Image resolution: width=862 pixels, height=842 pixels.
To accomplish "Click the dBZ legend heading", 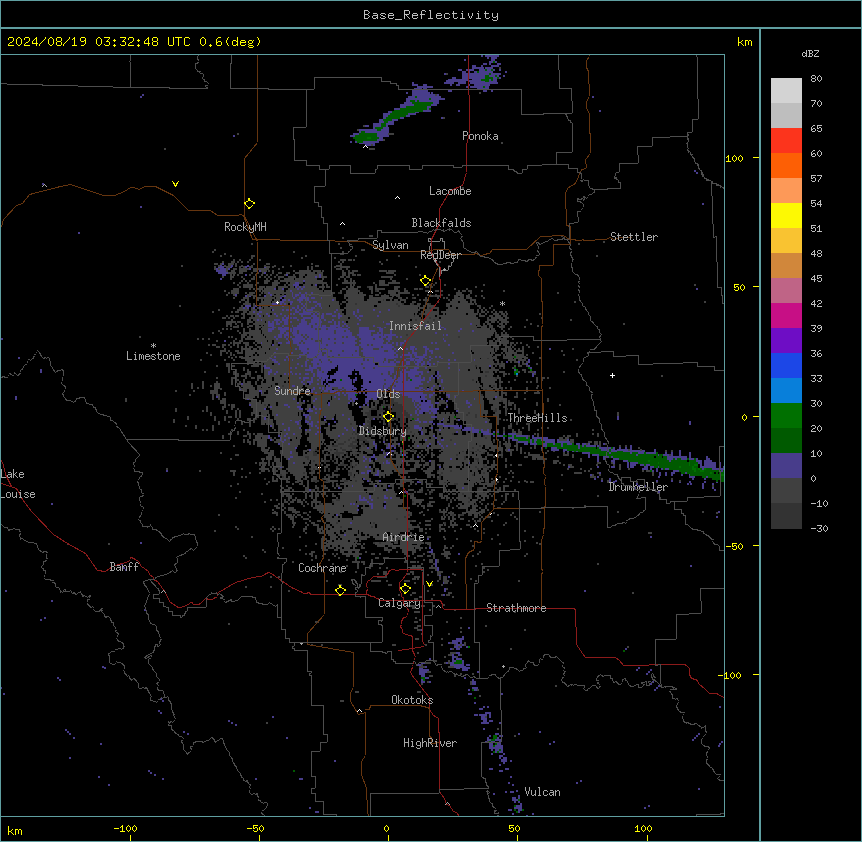I will pos(810,53).
